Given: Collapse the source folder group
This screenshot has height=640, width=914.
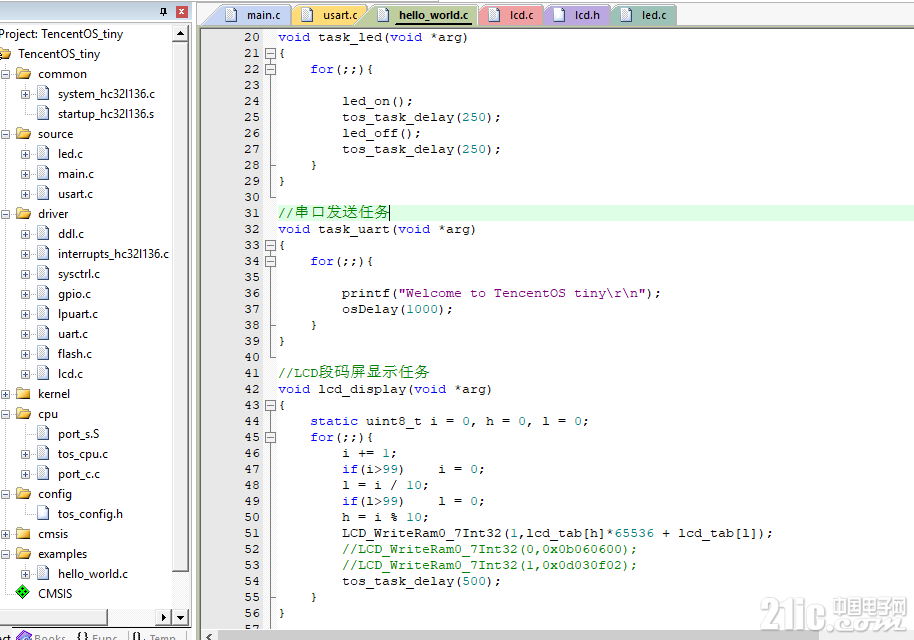Looking at the screenshot, I should [6, 134].
